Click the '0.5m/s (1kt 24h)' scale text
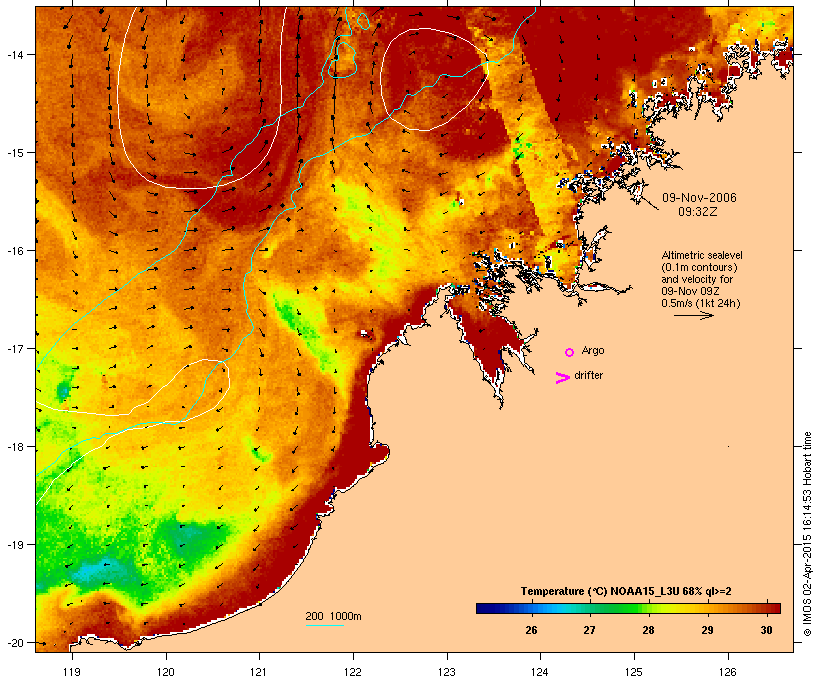 tap(701, 303)
